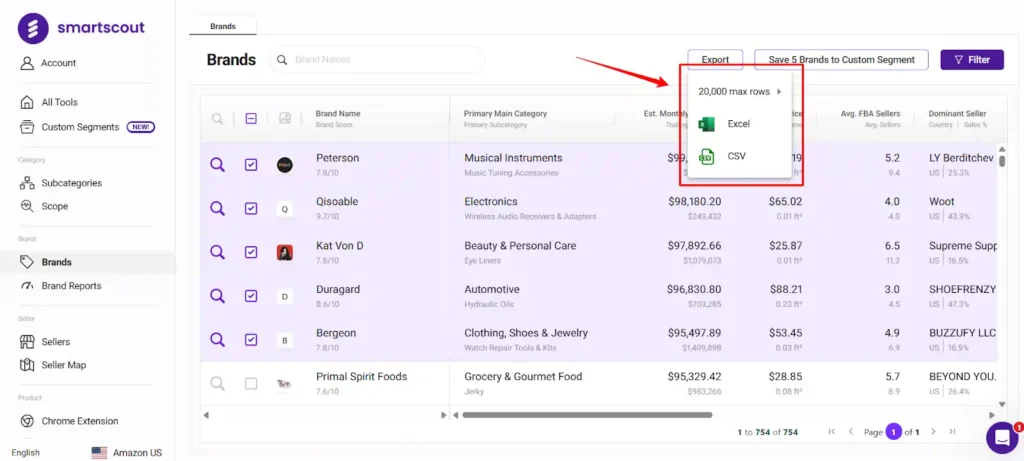Click the Chrome Extension icon
1024x461 pixels.
[x=27, y=421]
